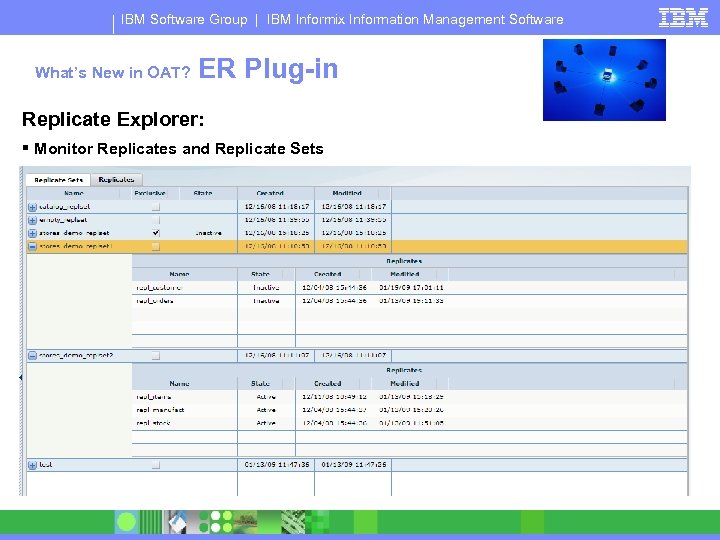Click the Replicates title above repl_customer table

tap(404, 261)
